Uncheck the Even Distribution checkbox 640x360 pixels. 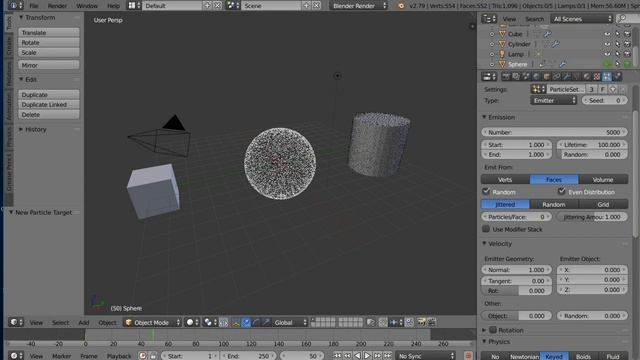562,191
